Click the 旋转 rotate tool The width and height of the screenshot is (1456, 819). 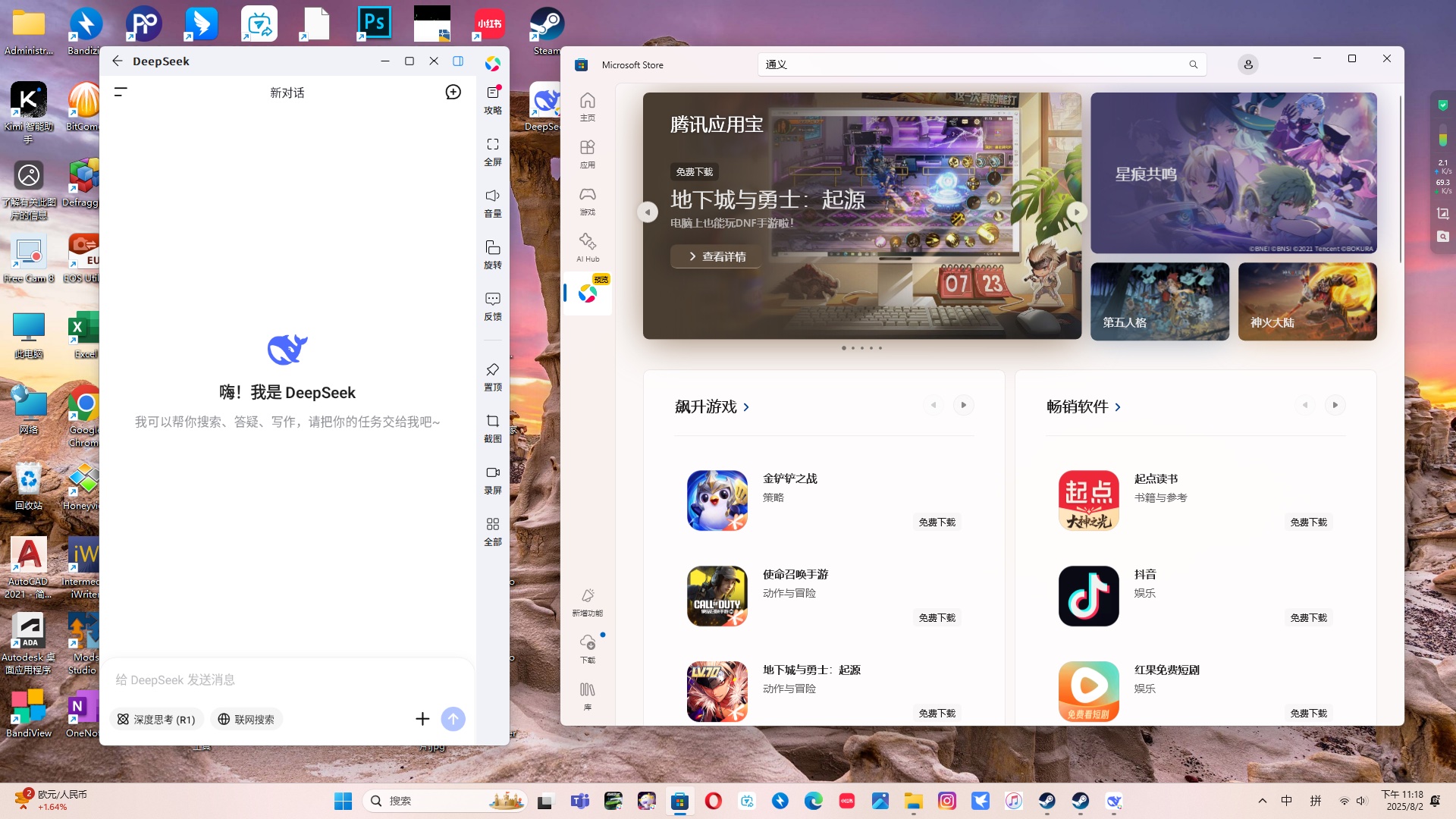click(493, 255)
